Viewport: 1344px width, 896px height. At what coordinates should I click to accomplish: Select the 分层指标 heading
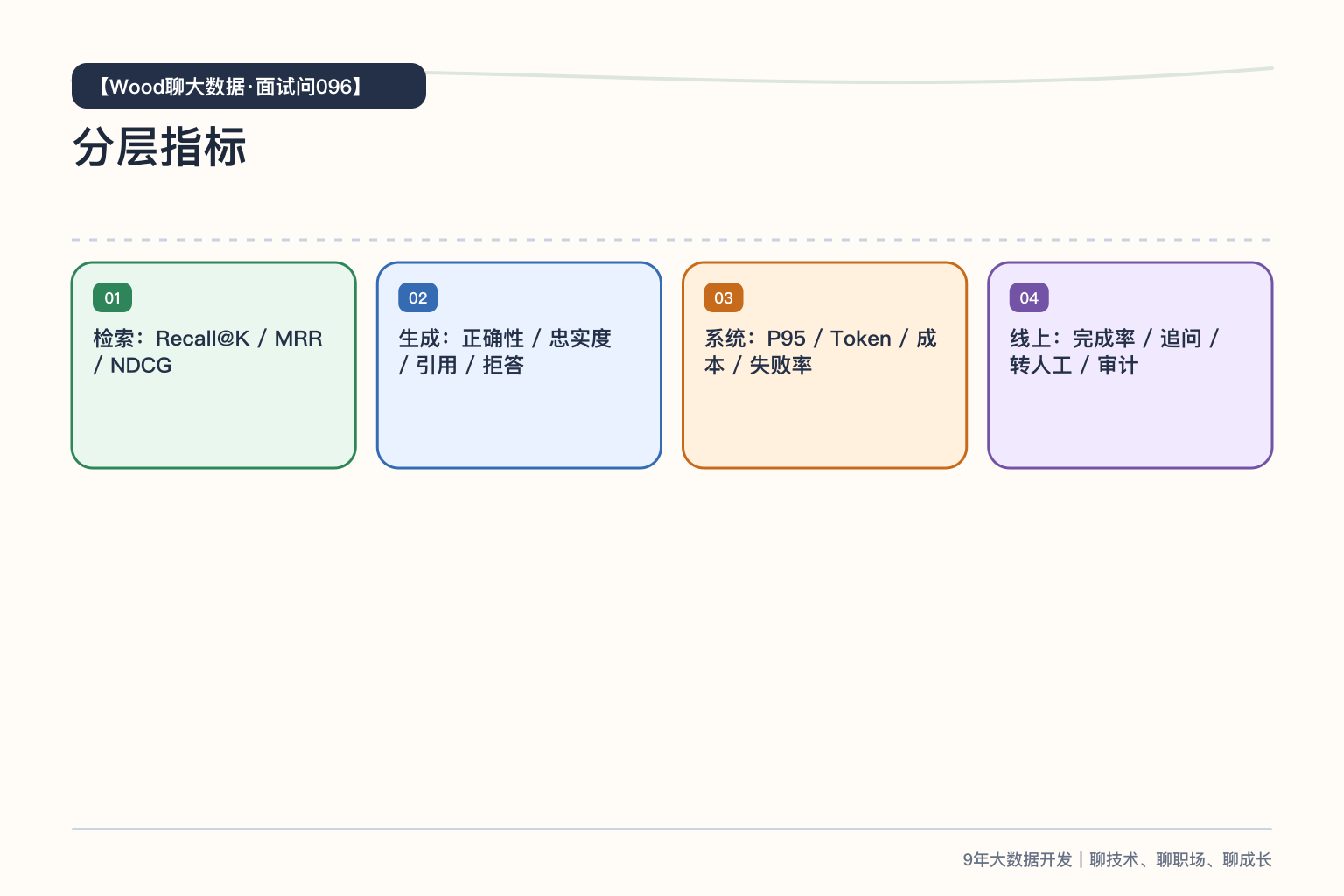(160, 147)
